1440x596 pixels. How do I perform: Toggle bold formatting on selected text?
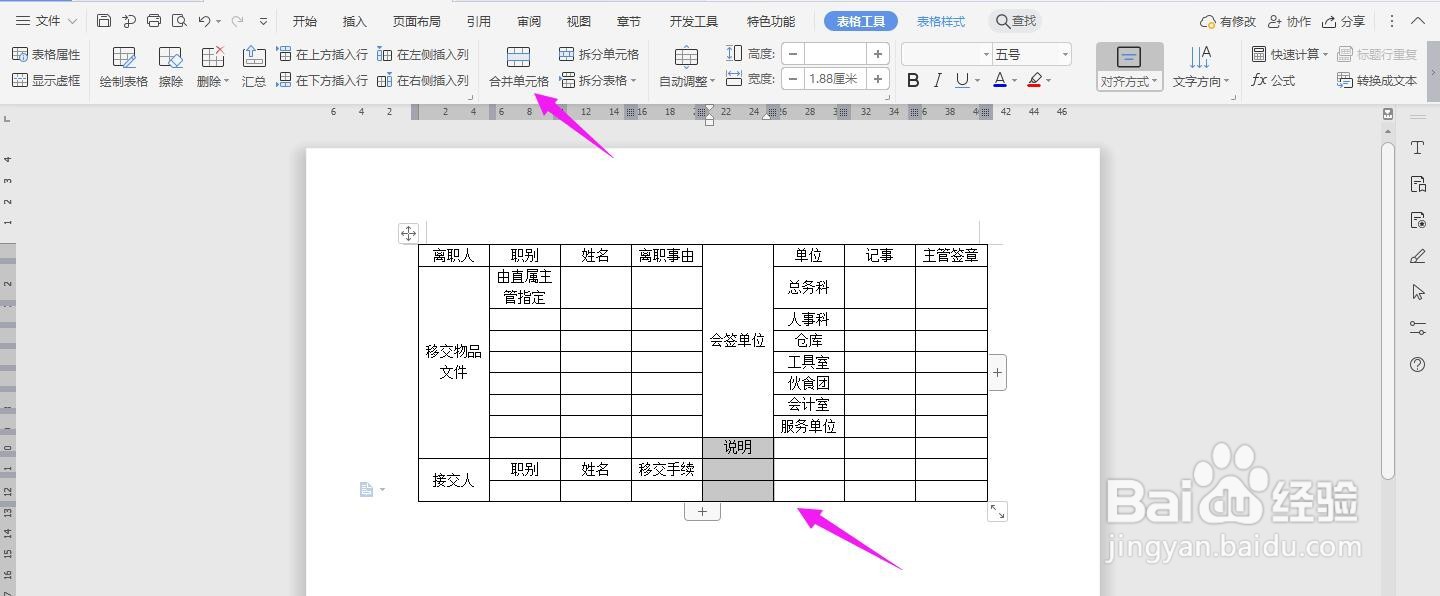[911, 79]
